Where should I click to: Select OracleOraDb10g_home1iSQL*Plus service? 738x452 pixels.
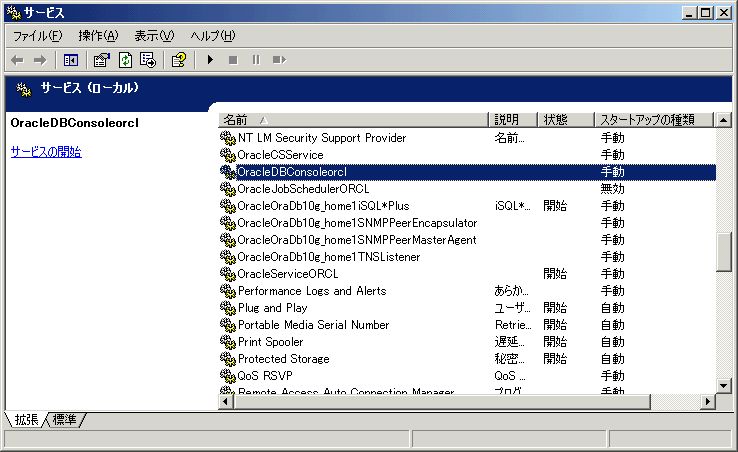point(323,206)
